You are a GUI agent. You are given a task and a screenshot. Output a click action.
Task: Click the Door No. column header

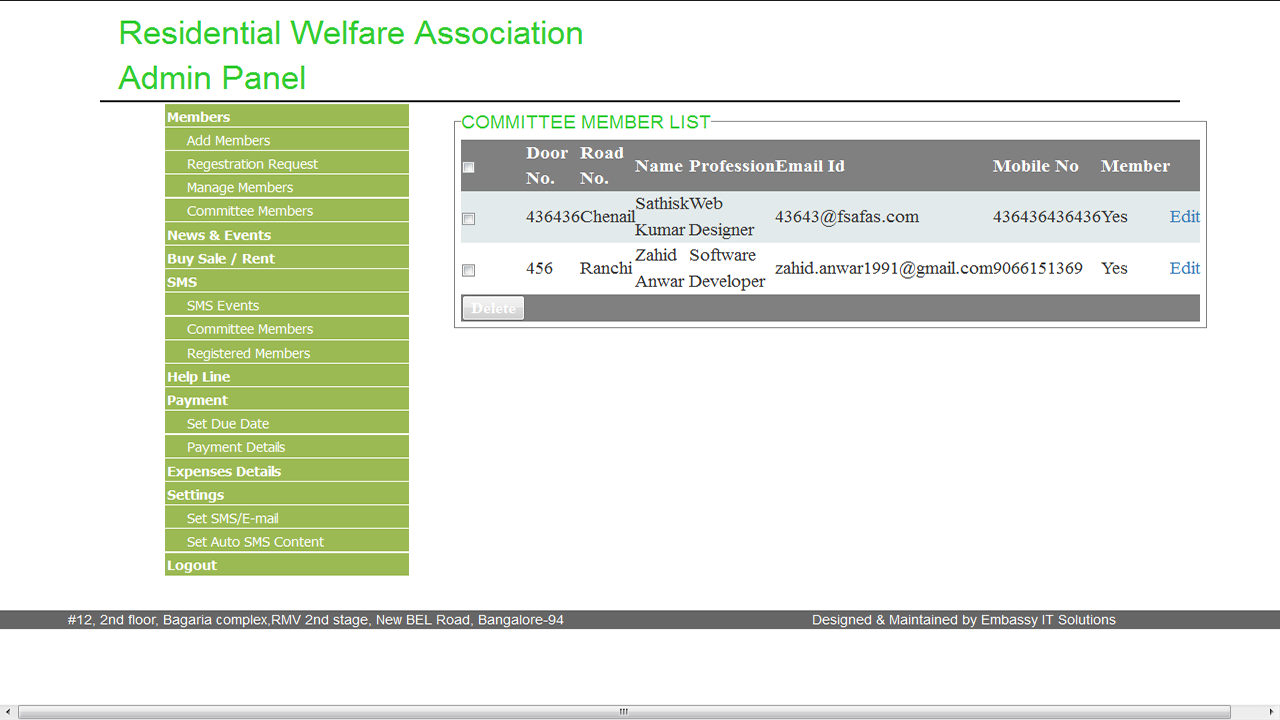[547, 166]
